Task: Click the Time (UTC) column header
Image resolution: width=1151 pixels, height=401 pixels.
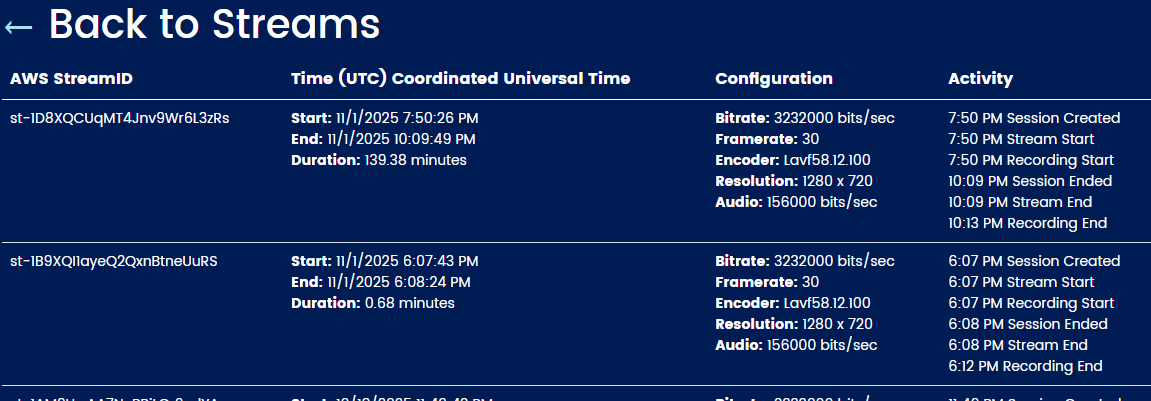Action: click(460, 79)
